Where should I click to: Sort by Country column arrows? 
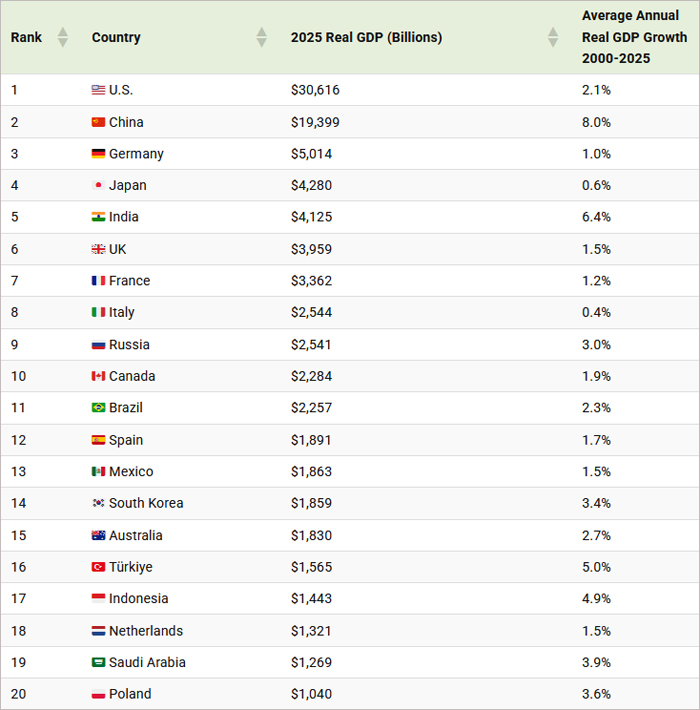(262, 37)
